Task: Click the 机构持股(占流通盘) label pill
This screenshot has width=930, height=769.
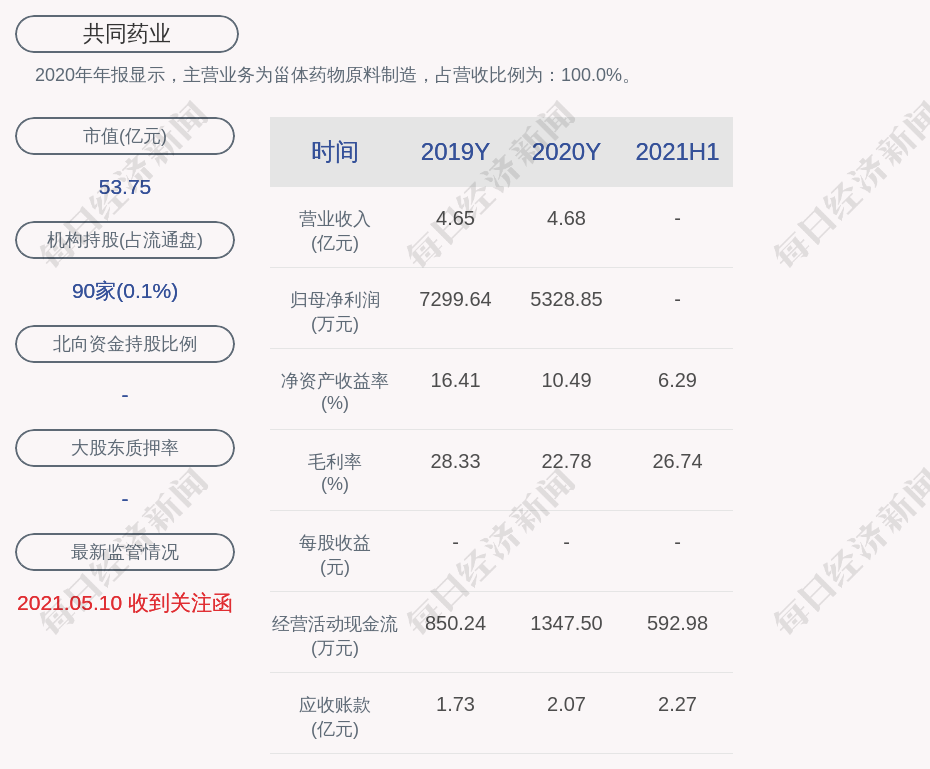Action: [x=125, y=240]
